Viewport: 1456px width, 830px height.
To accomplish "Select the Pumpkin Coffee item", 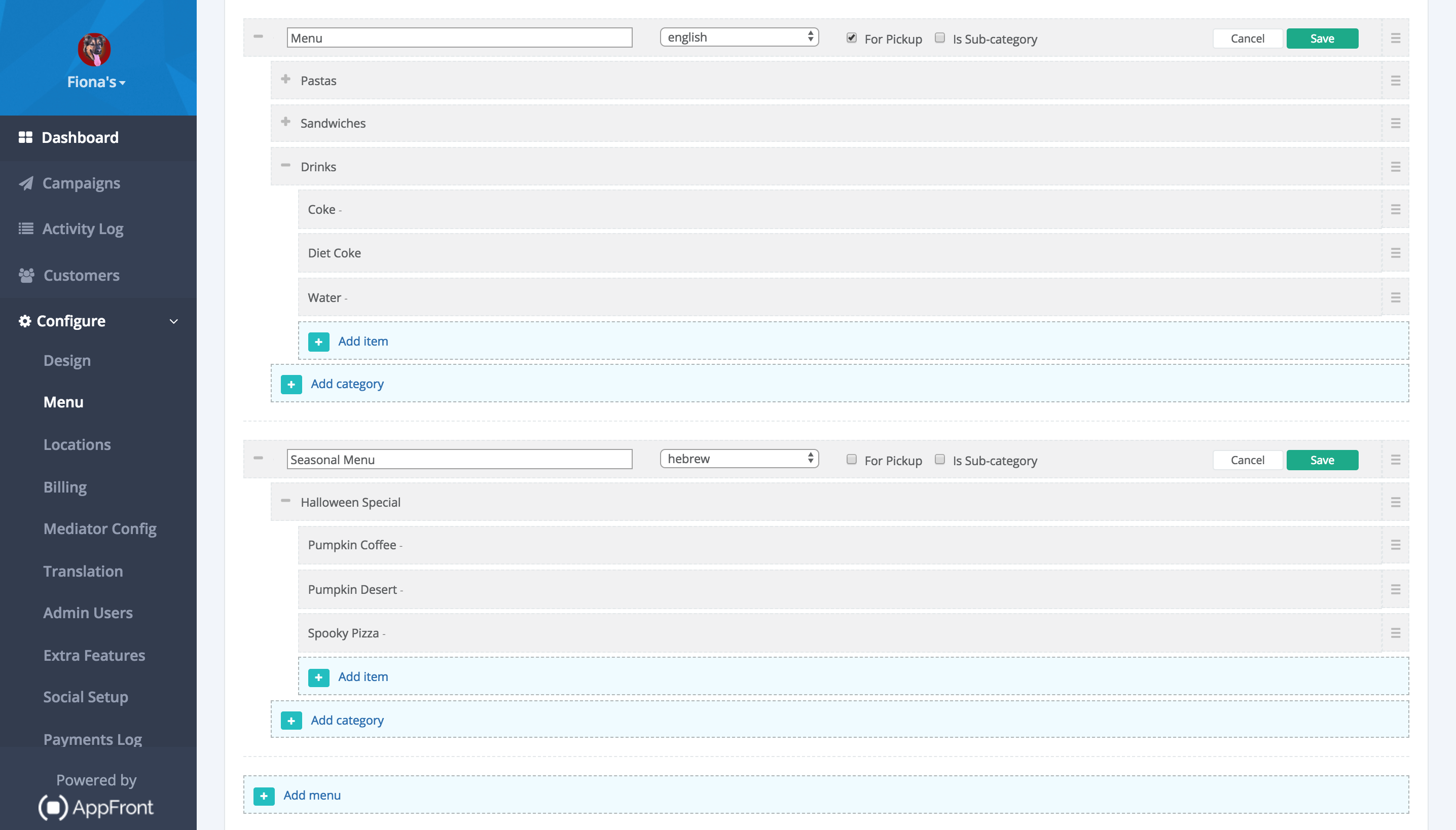I will click(x=840, y=545).
